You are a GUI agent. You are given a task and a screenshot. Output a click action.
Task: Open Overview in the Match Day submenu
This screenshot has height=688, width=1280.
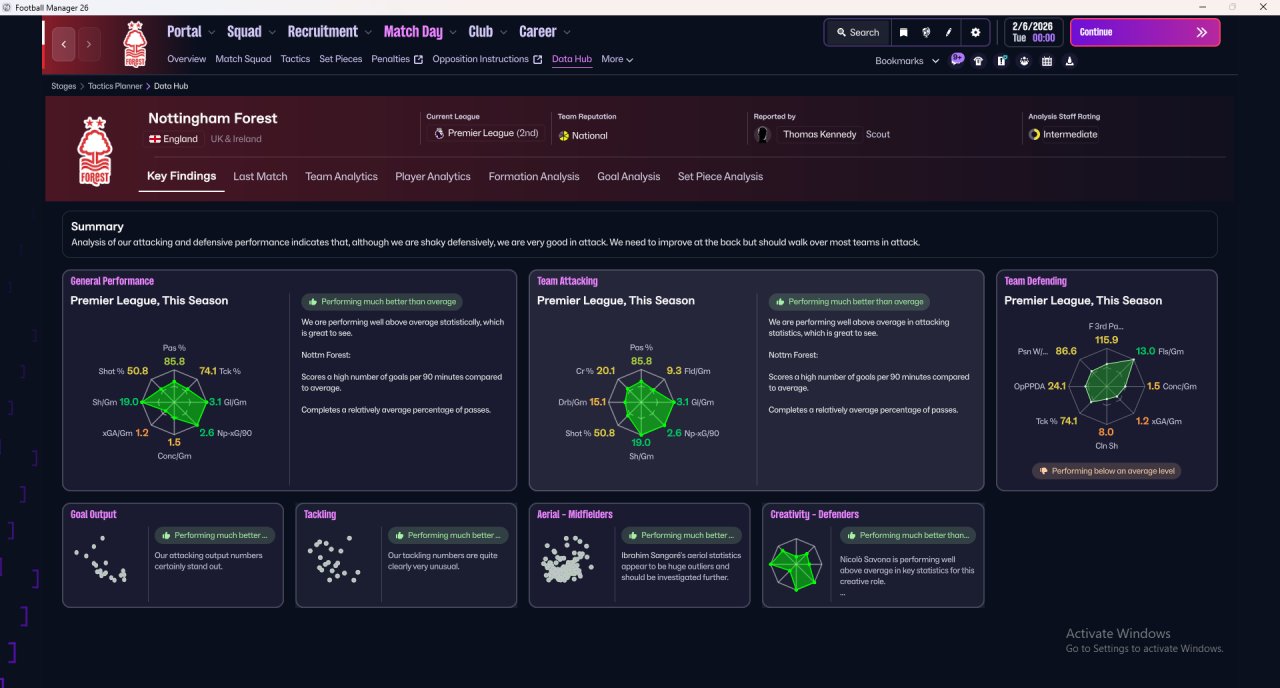pyautogui.click(x=187, y=59)
